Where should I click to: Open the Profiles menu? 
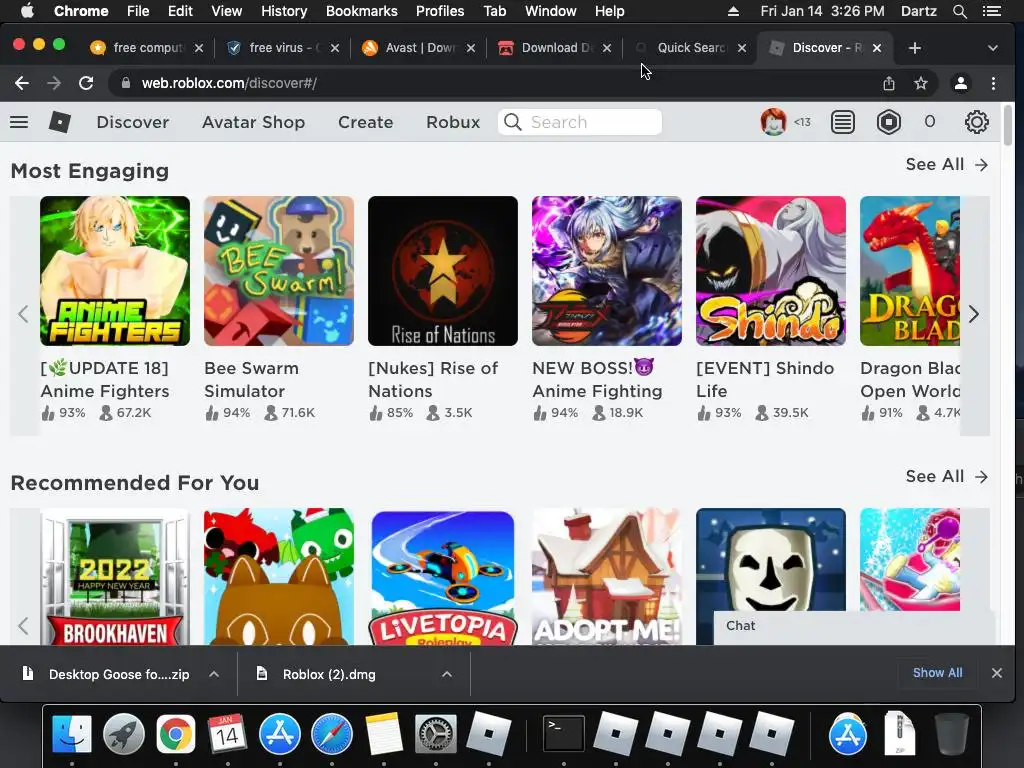pyautogui.click(x=440, y=11)
